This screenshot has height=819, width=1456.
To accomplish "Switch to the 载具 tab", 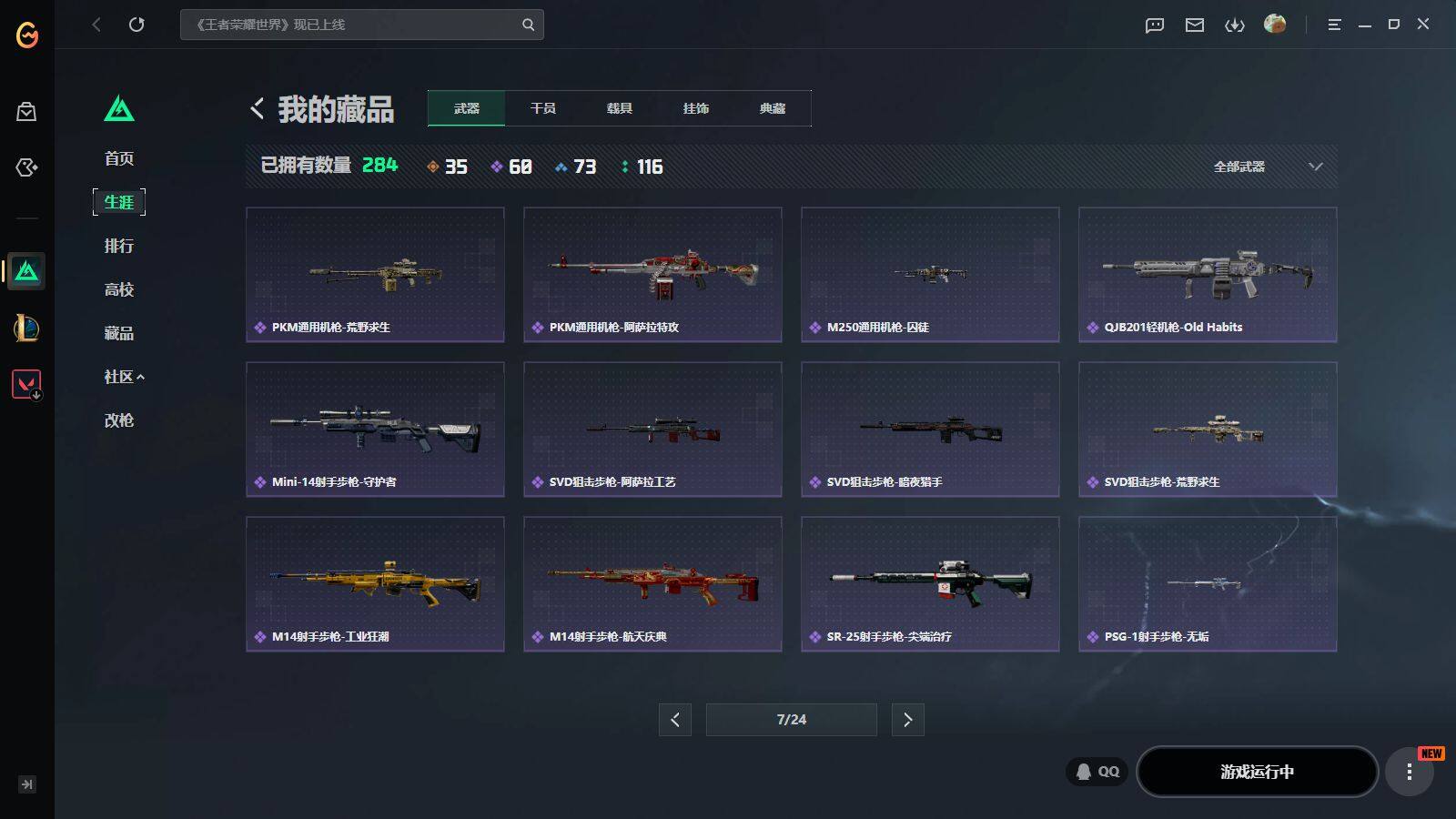I will click(620, 108).
